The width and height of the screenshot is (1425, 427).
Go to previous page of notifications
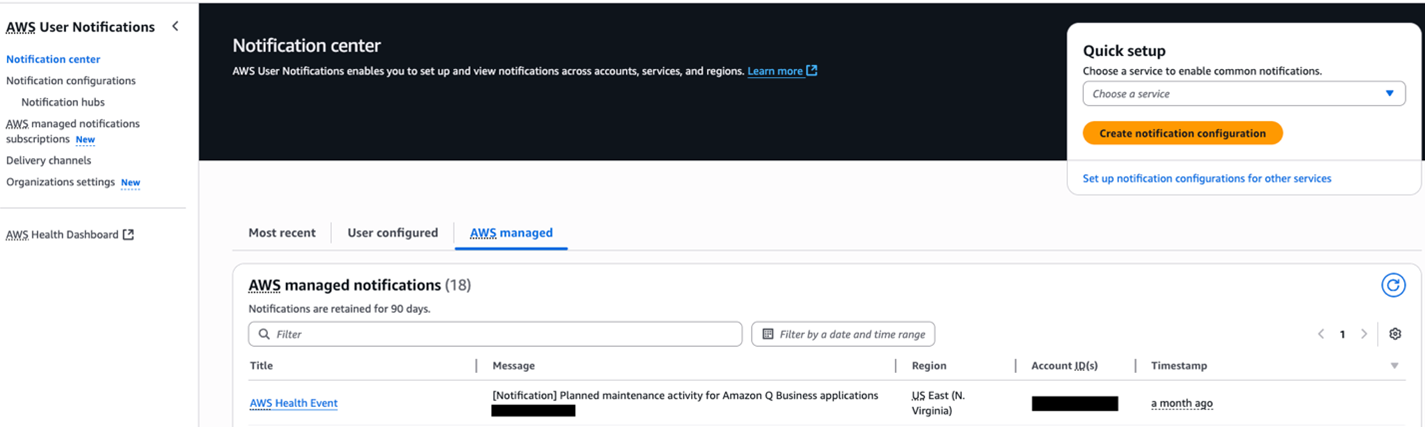coord(1321,334)
